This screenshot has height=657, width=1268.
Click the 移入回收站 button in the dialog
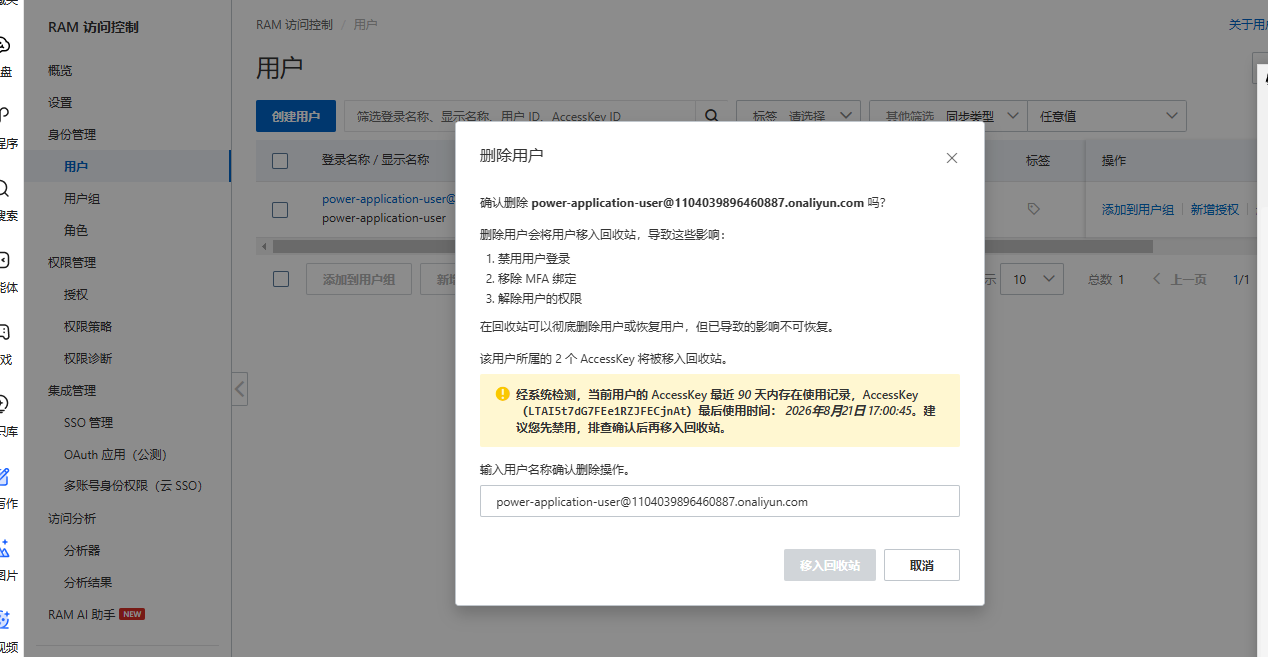[830, 565]
